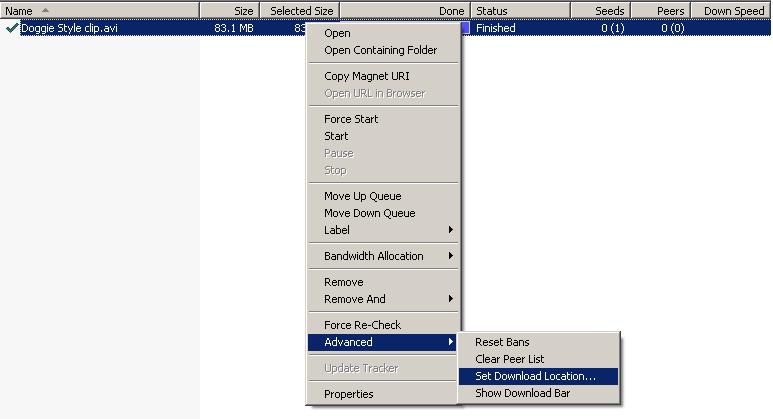The height and width of the screenshot is (419, 773).
Task: Open torrent Properties
Action: (348, 394)
